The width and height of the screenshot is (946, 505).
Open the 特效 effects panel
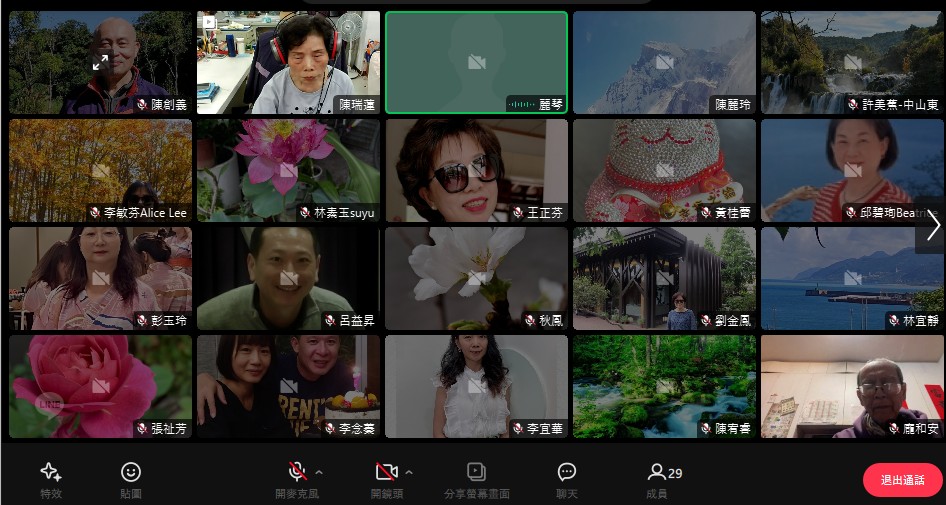[x=51, y=478]
